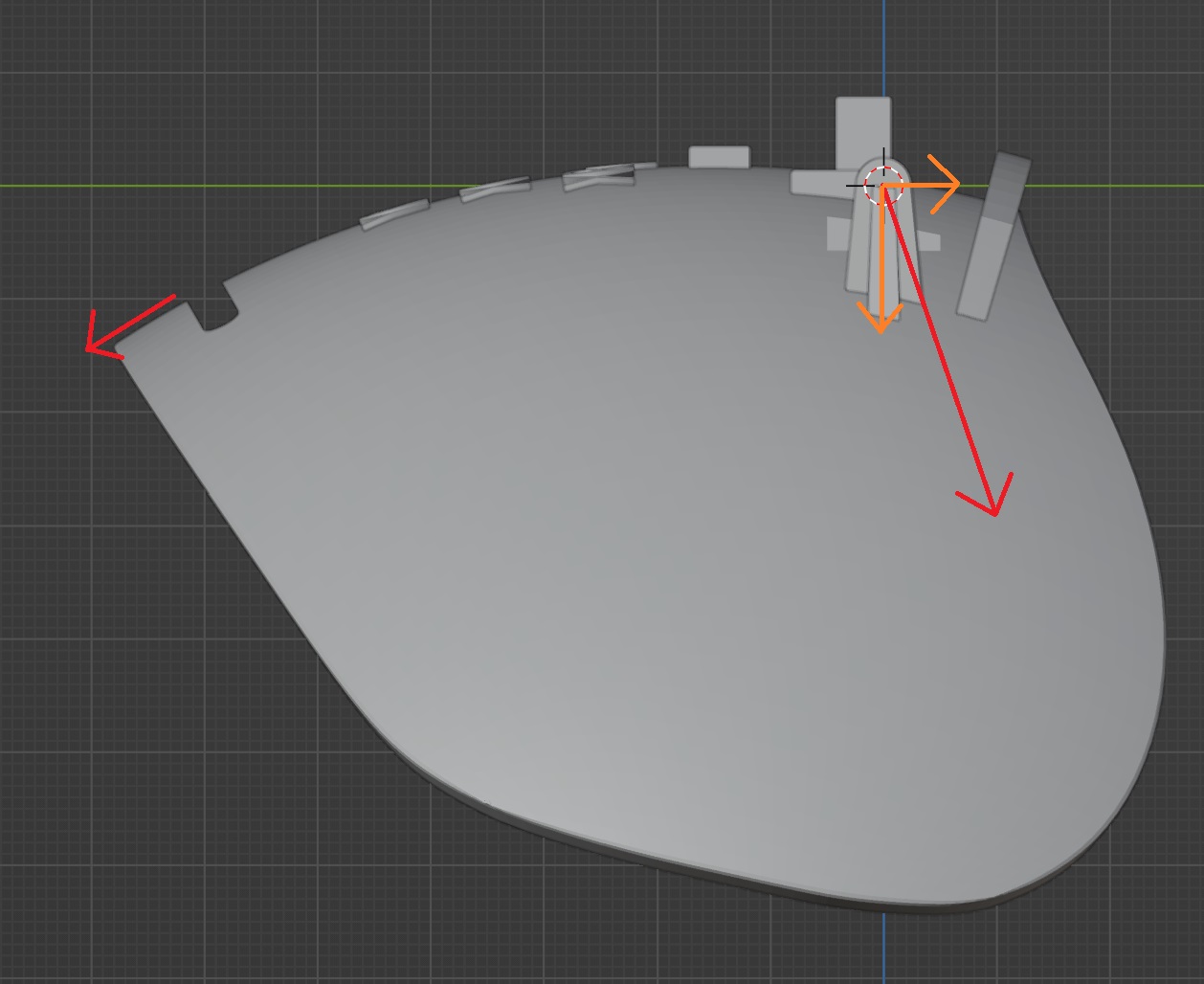
Task: Click the 3D cursor crosshair circle
Action: 882,185
